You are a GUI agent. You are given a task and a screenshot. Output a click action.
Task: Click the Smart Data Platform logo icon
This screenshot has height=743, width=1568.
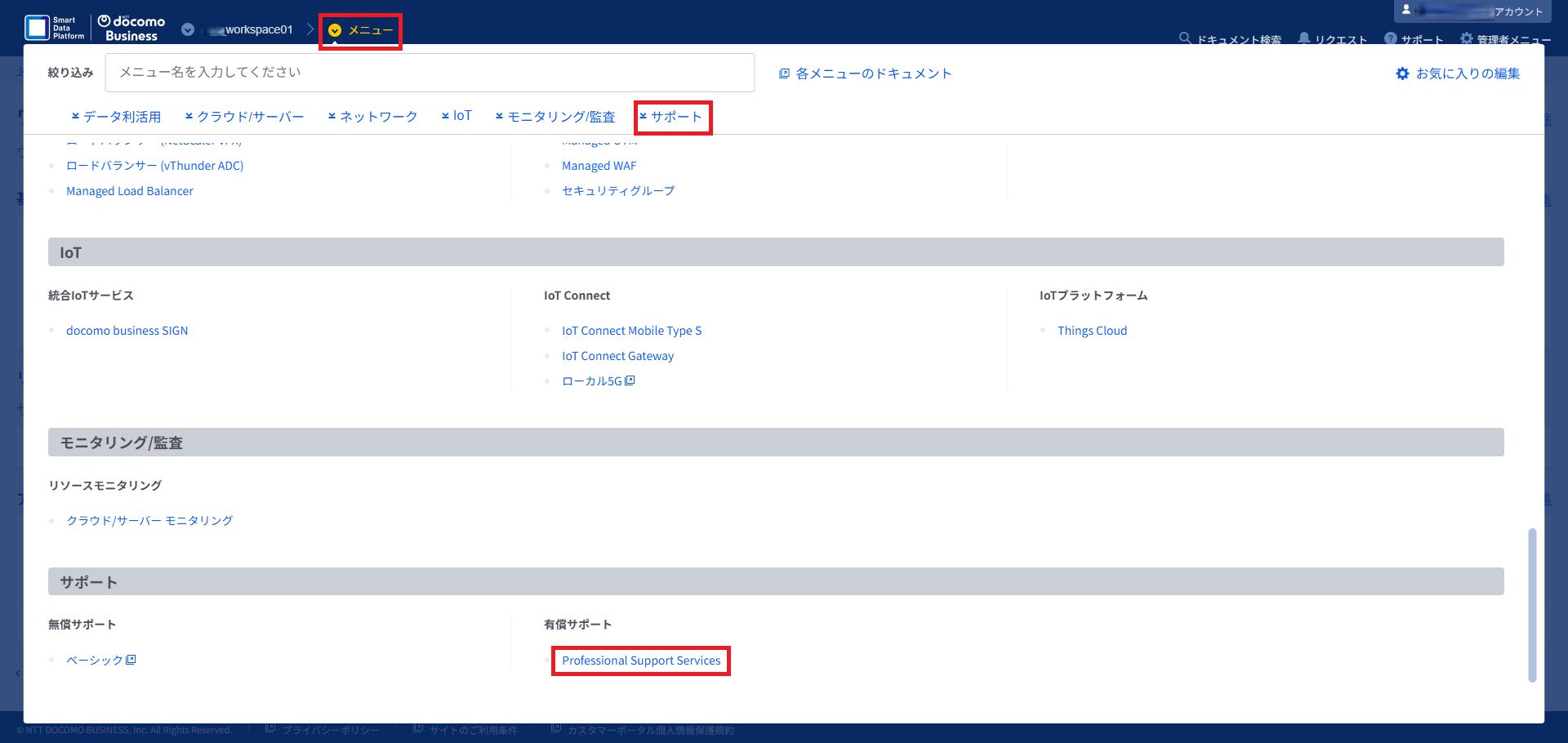click(38, 28)
